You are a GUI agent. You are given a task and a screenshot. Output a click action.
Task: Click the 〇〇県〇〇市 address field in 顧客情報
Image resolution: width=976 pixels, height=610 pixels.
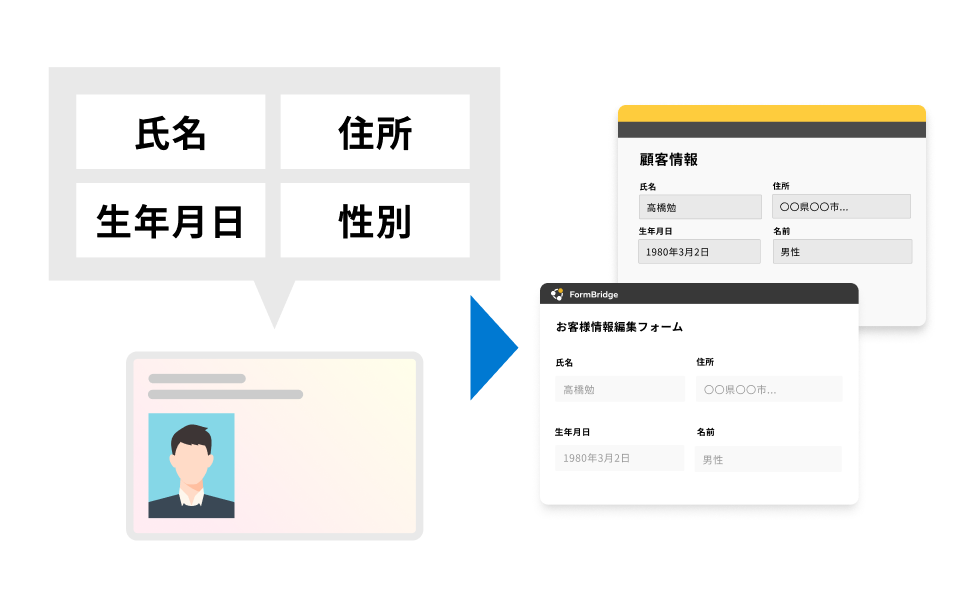coord(842,206)
